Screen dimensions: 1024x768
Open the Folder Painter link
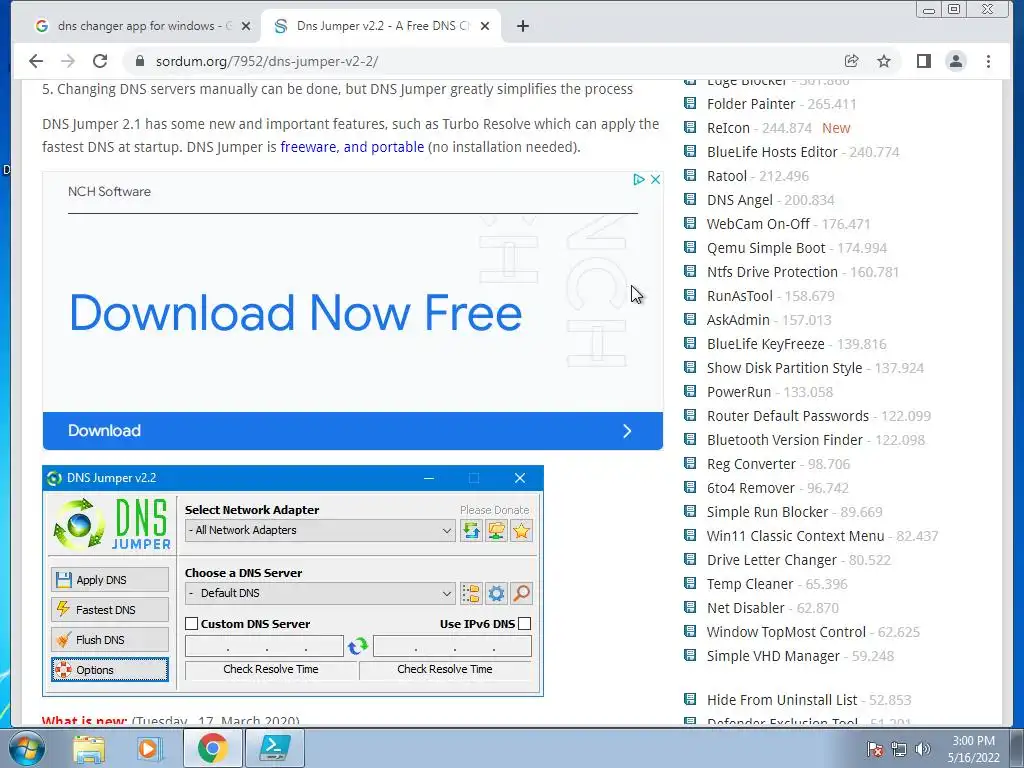tap(751, 104)
